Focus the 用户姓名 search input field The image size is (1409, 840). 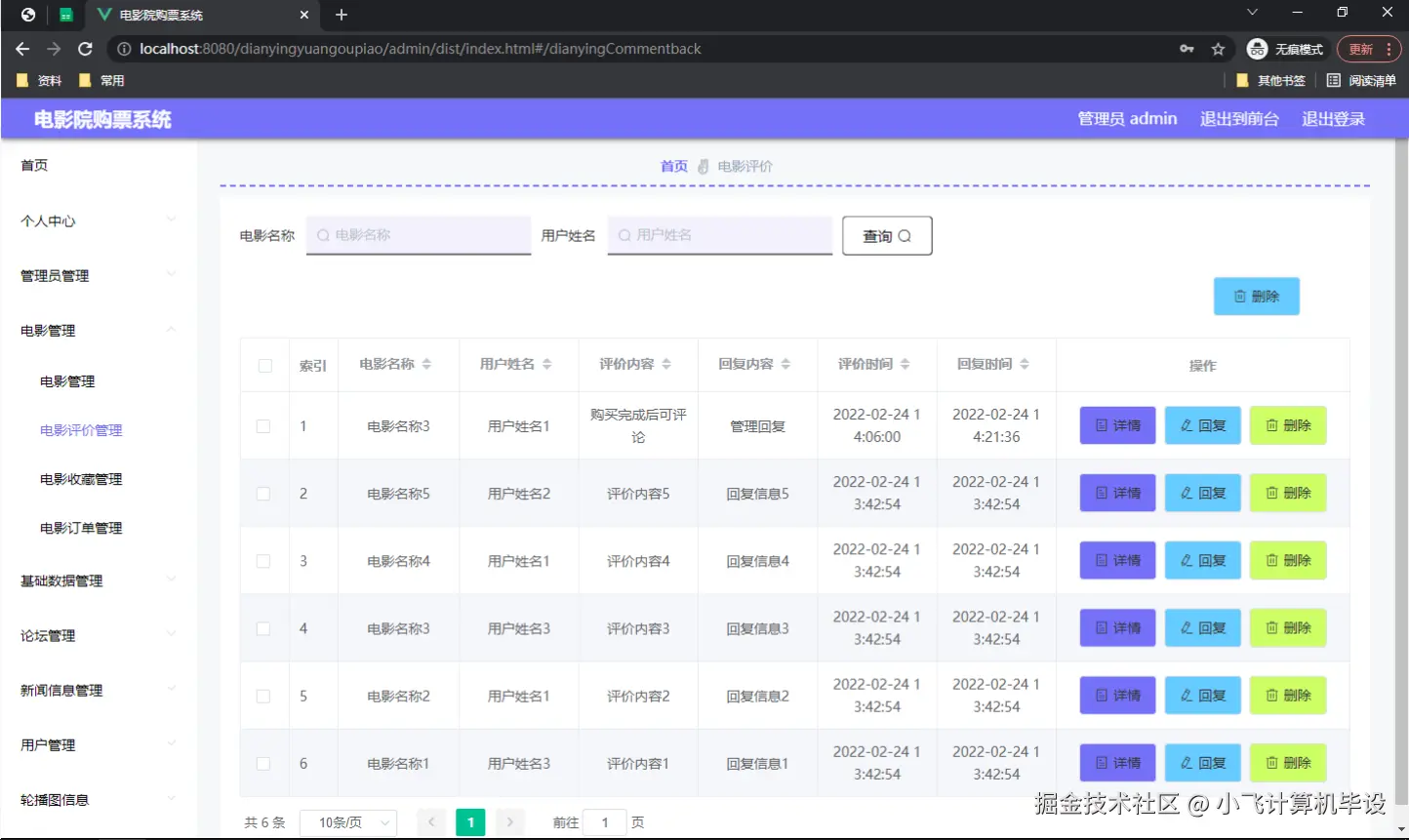point(720,235)
